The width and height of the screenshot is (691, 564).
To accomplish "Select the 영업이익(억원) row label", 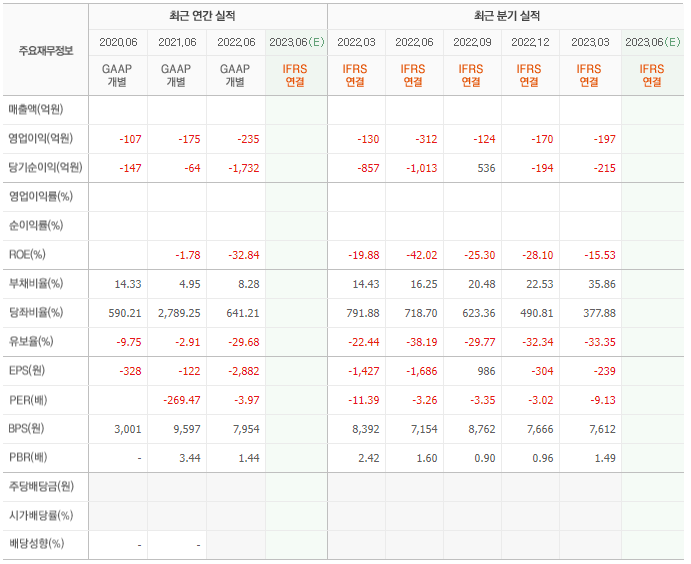I will 41,138.
